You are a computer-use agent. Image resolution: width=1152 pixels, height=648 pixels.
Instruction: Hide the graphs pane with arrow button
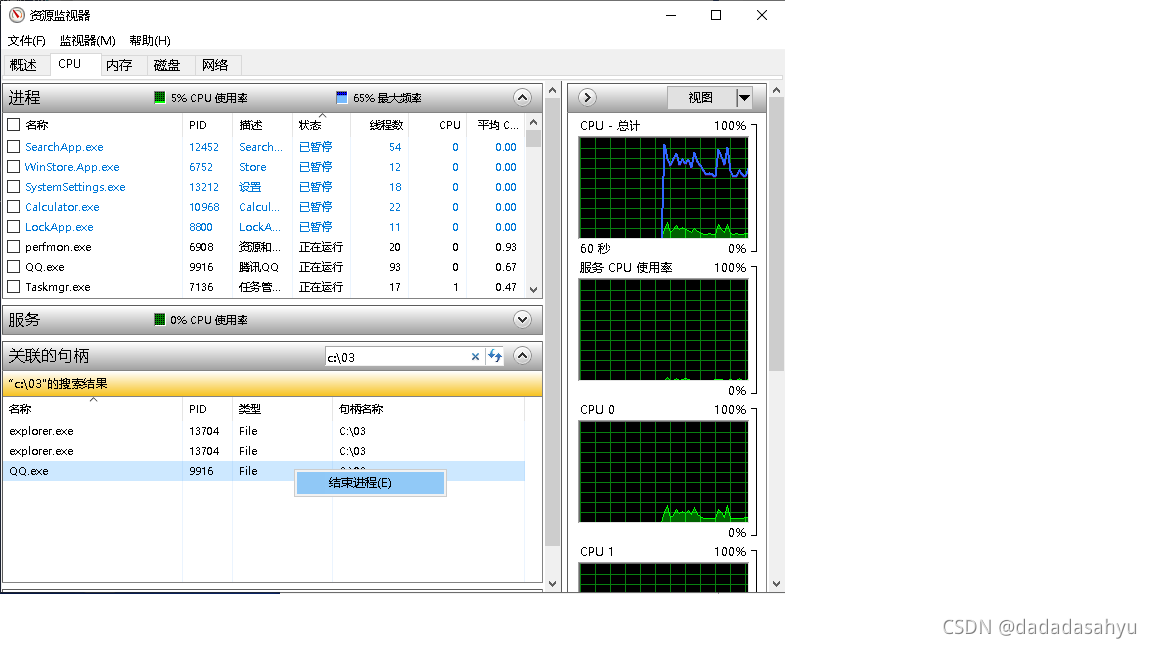point(587,98)
